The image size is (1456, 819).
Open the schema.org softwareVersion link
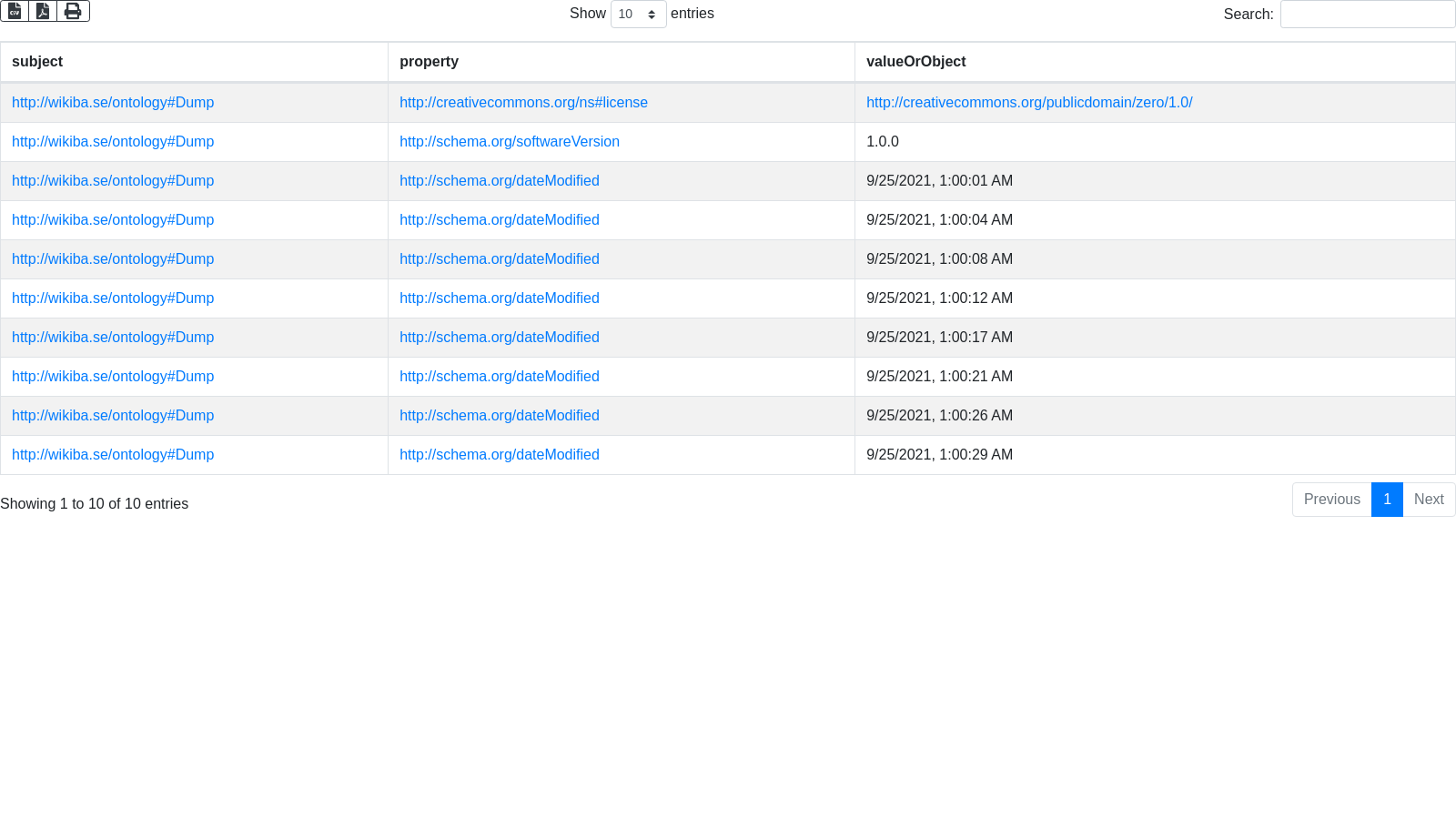click(509, 142)
